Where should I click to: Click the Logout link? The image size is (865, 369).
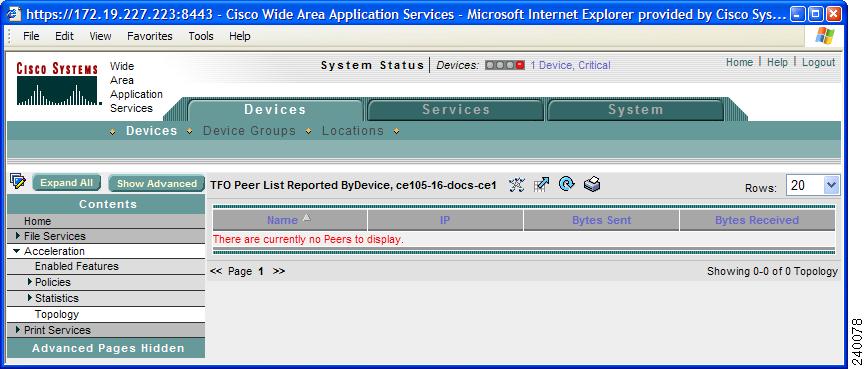tap(819, 62)
